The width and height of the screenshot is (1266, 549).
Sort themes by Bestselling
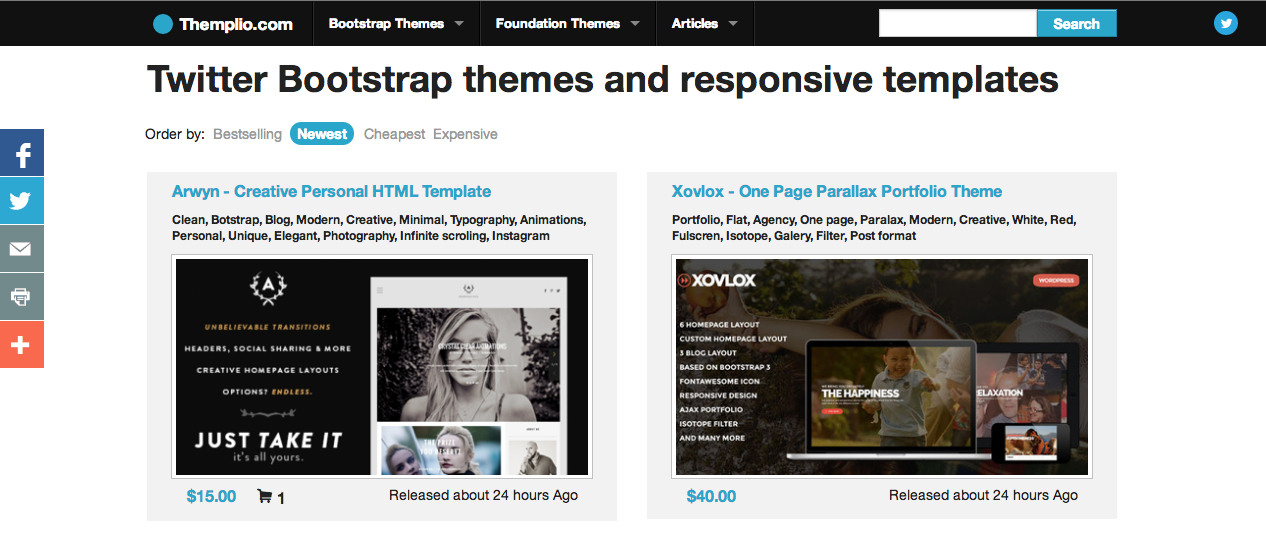click(x=247, y=134)
